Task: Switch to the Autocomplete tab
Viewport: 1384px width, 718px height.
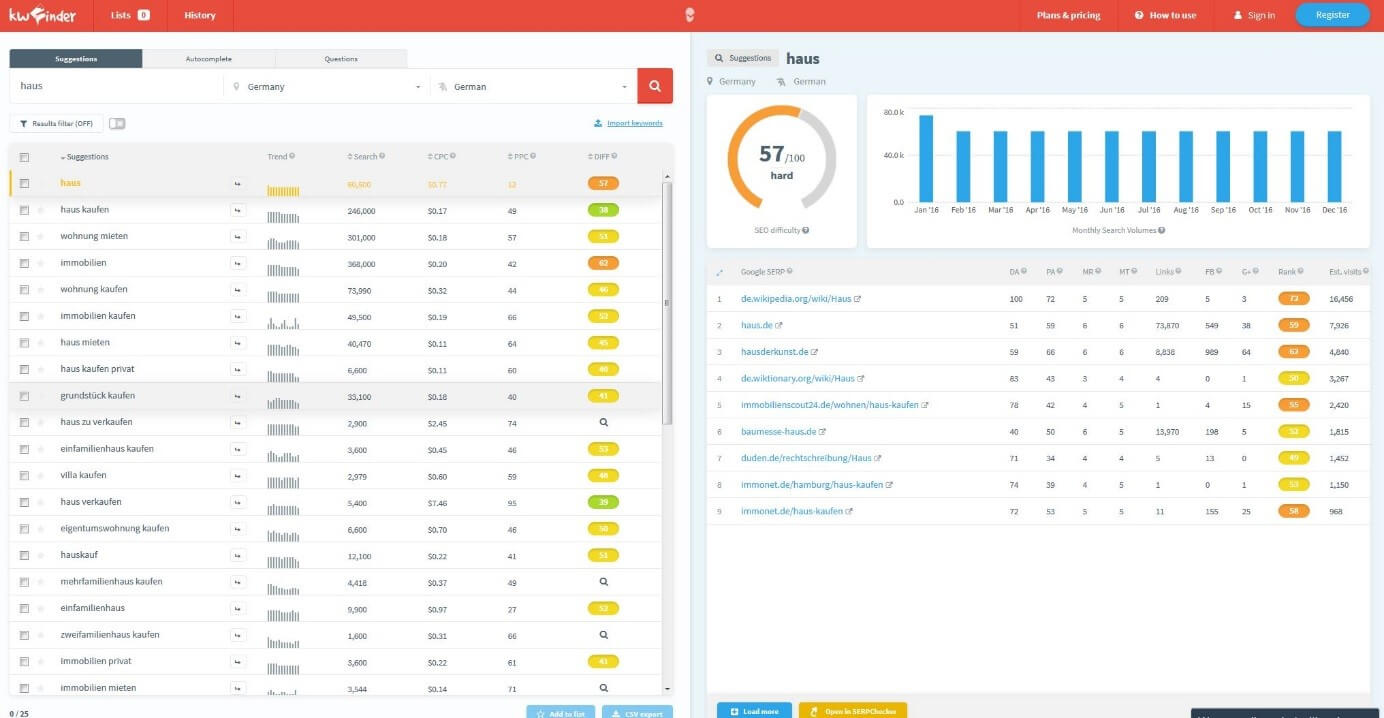Action: click(x=209, y=59)
